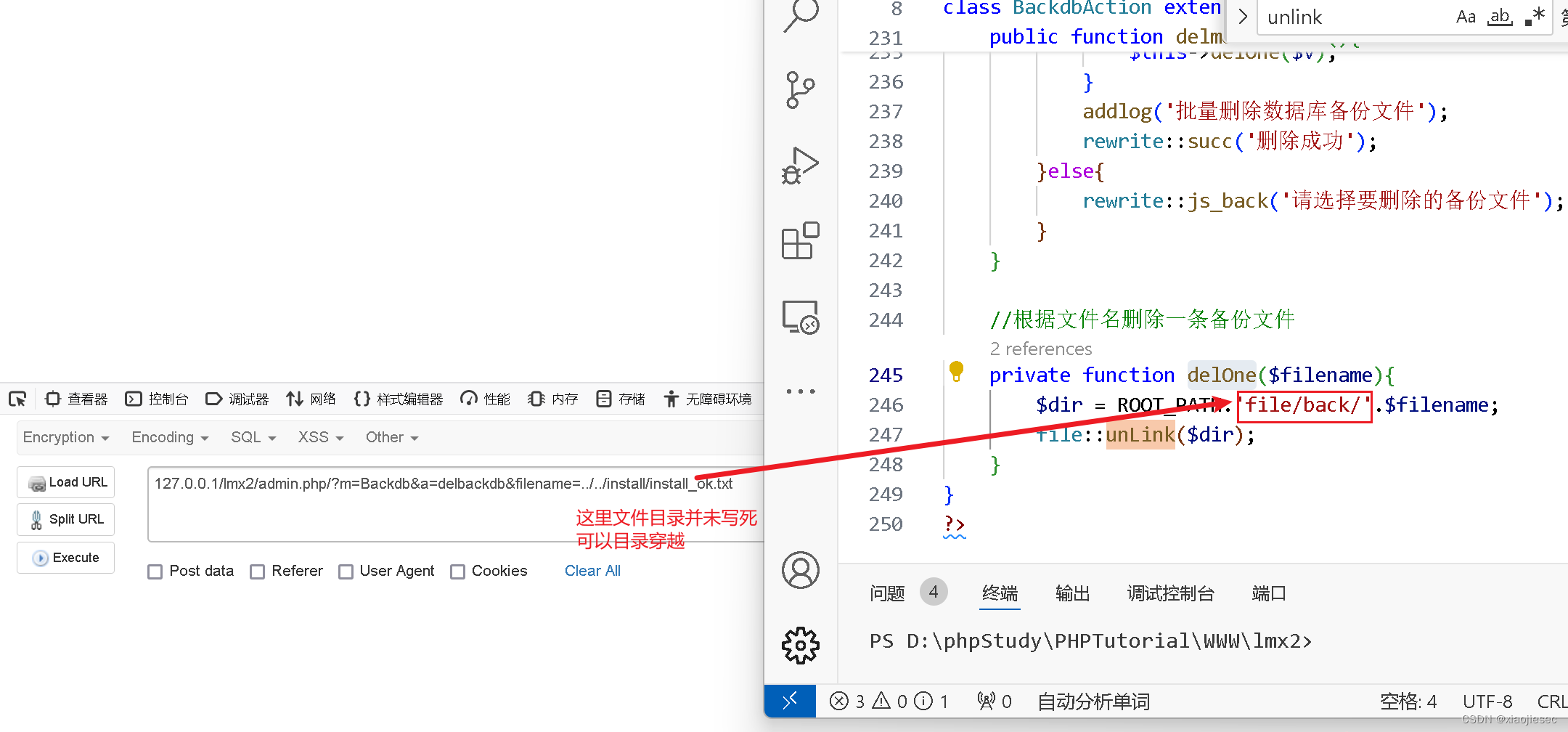Click the Clear All link

592,571
